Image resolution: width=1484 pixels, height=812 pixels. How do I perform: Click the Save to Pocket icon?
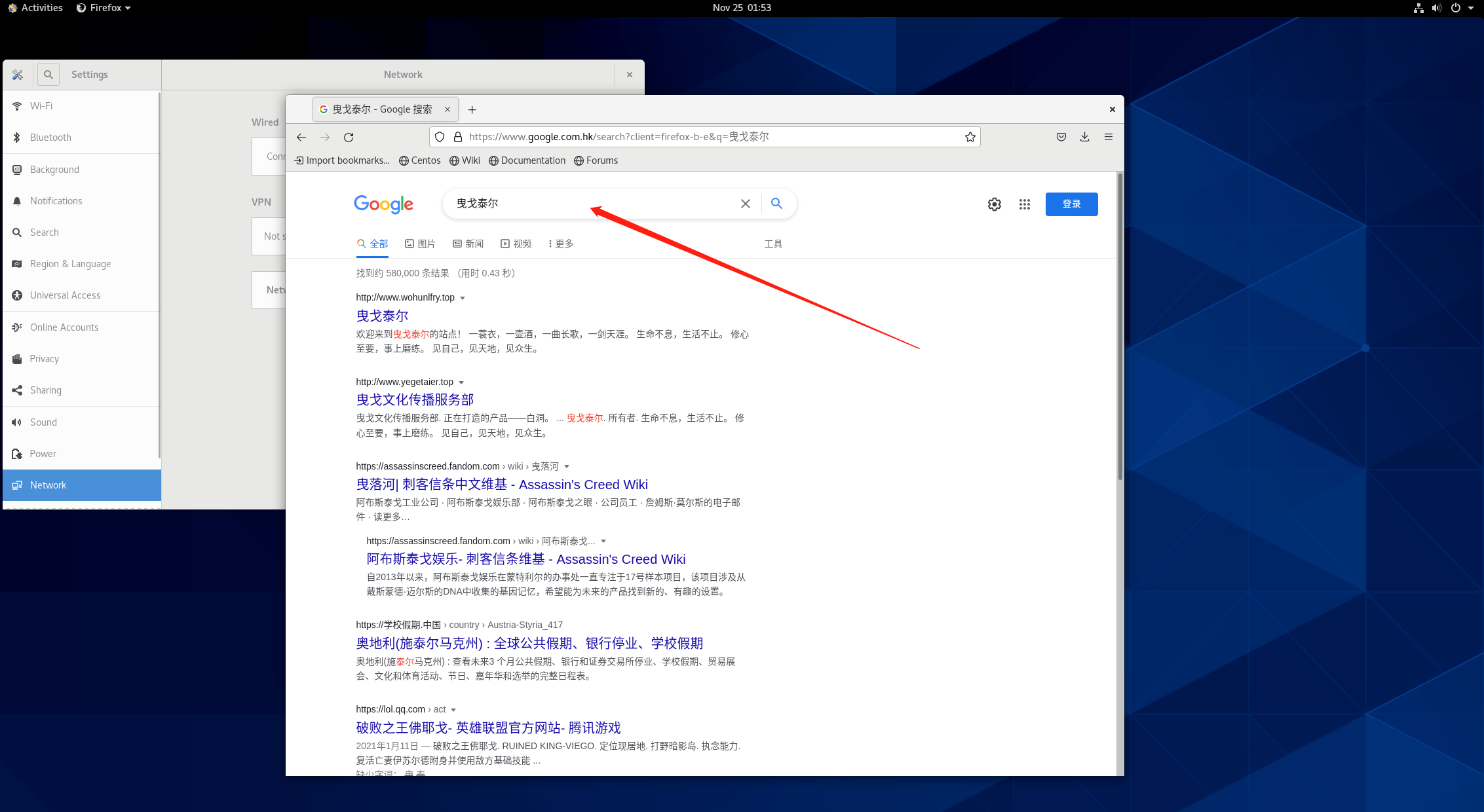[x=1061, y=137]
